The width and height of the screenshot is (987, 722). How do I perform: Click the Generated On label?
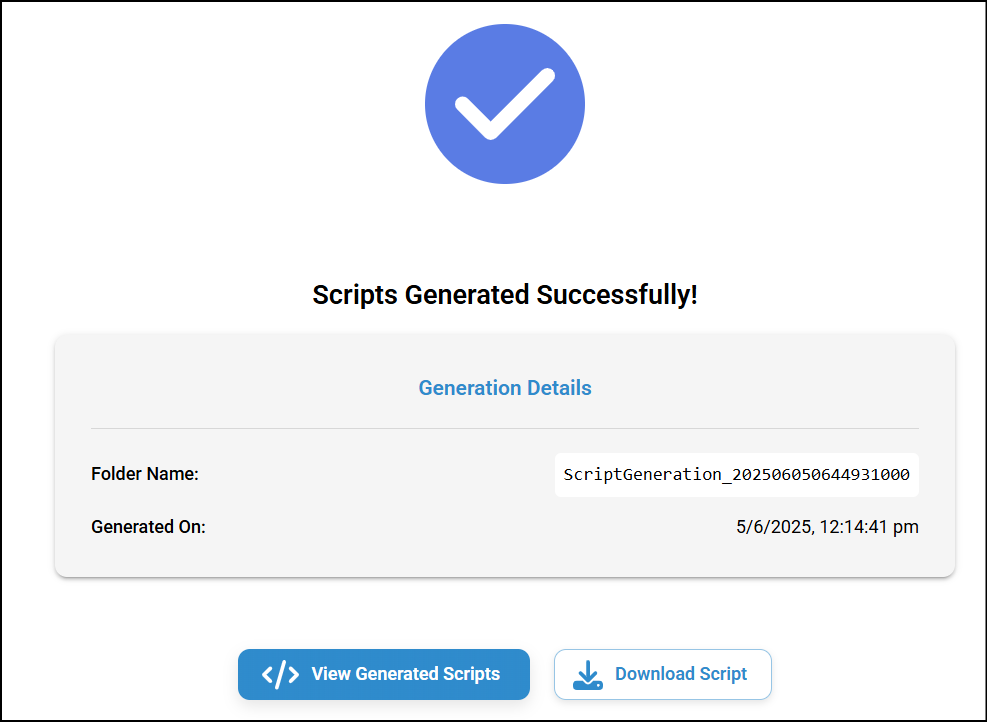pos(149,527)
